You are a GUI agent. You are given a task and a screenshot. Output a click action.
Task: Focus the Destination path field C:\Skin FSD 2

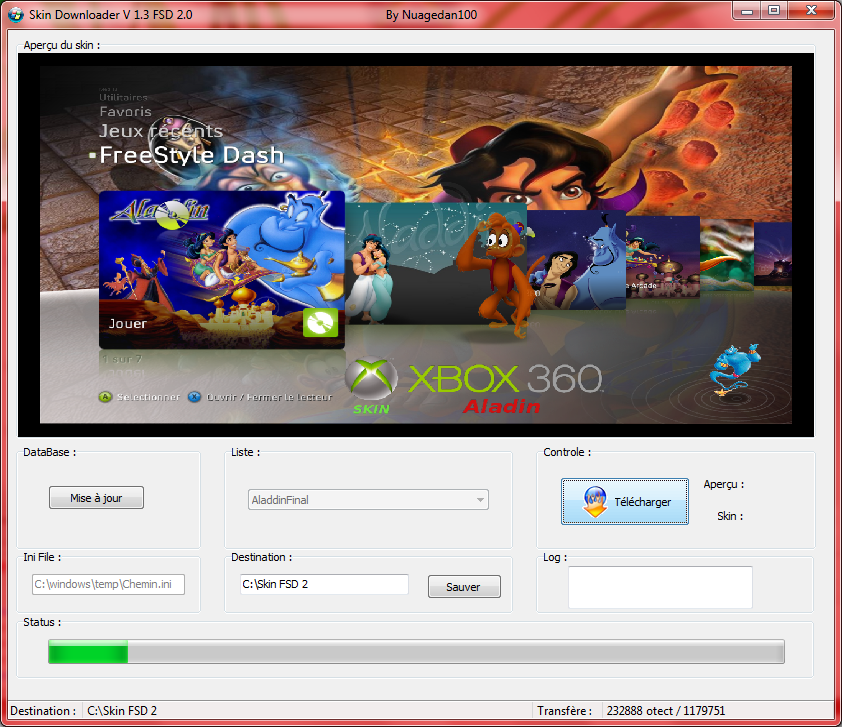click(x=324, y=584)
